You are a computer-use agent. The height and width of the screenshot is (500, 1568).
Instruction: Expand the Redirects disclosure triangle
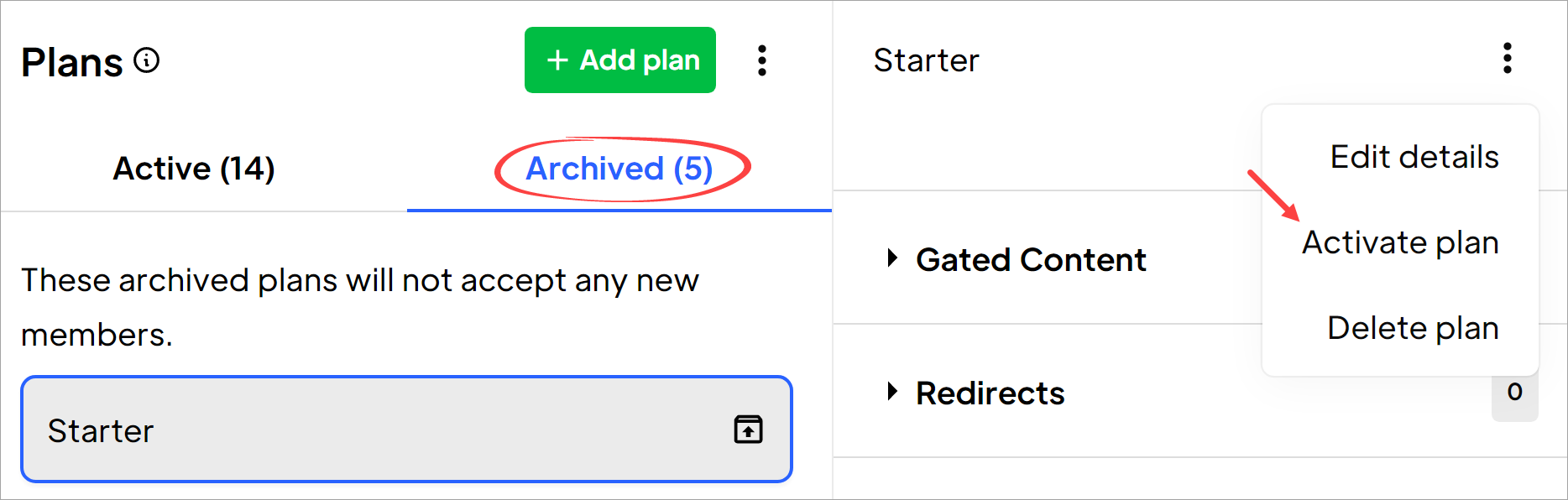click(x=892, y=391)
